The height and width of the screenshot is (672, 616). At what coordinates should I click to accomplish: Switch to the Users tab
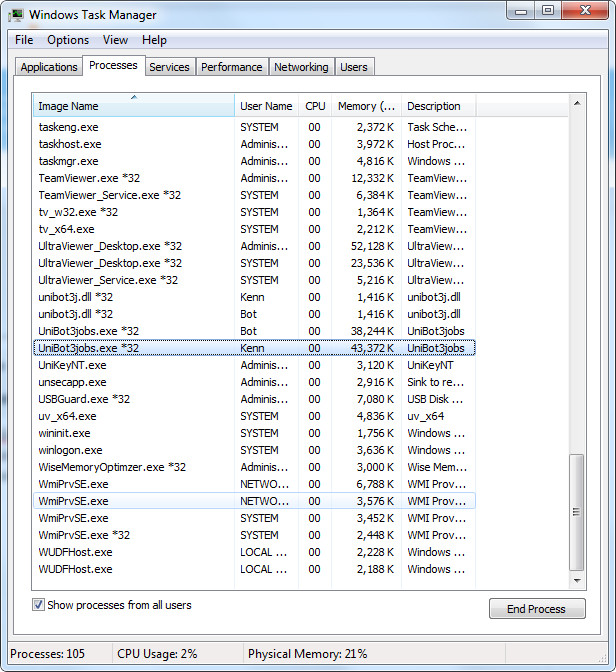(354, 67)
